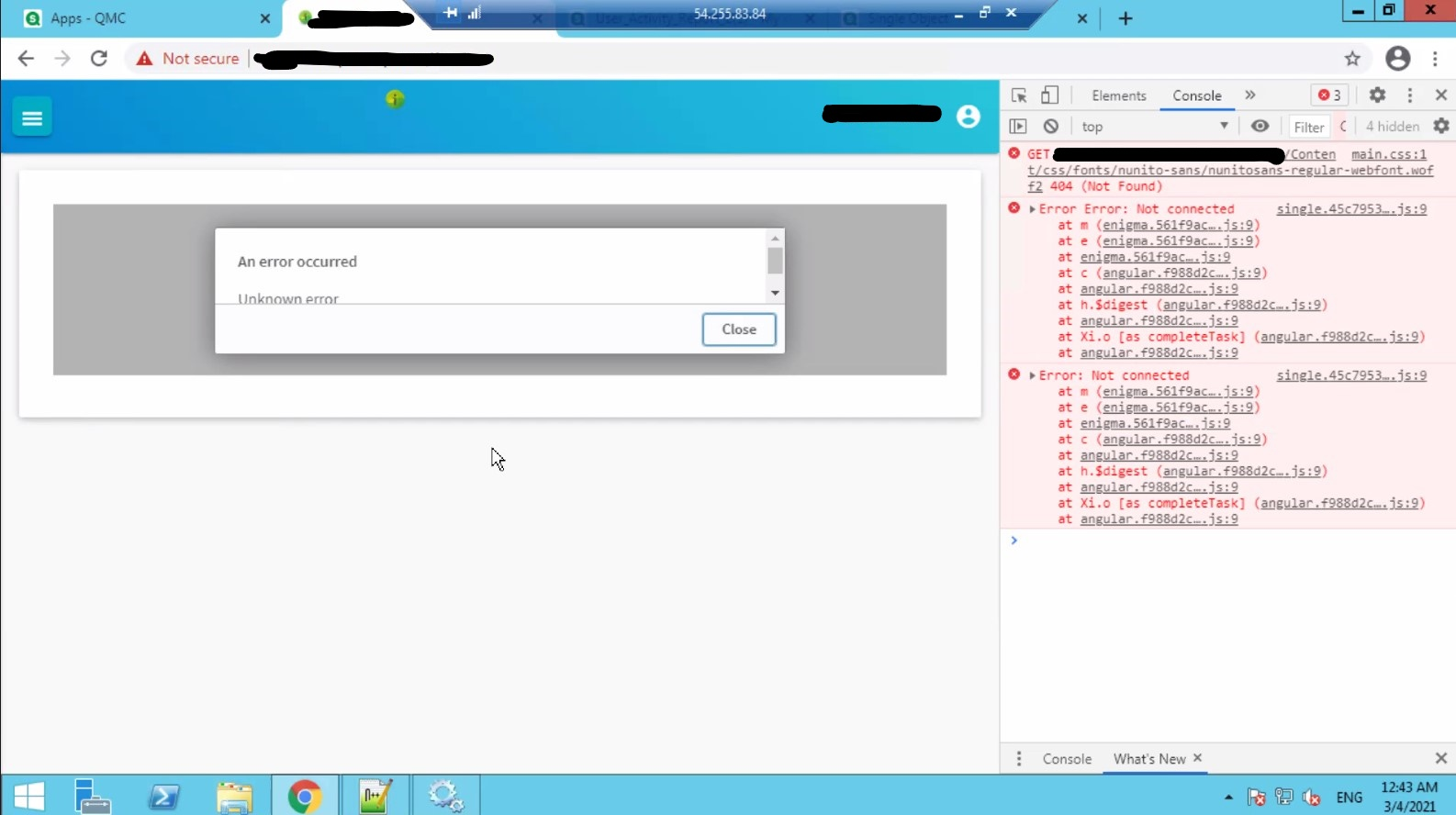Click the network icon in system tray
This screenshot has height=815, width=1456.
click(x=1283, y=797)
